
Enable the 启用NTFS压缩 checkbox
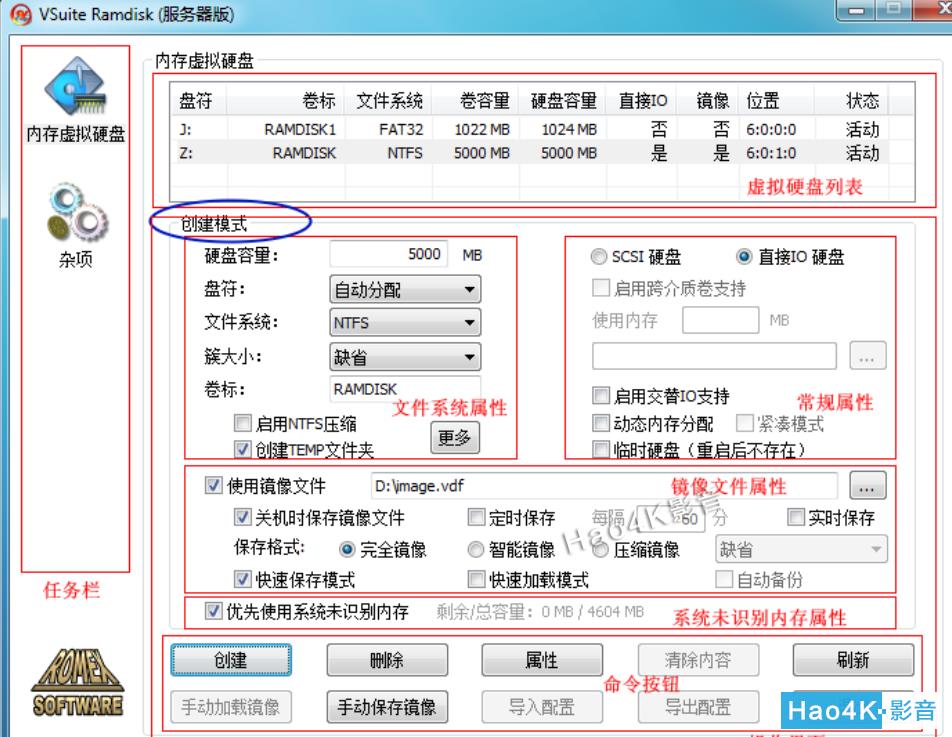242,422
